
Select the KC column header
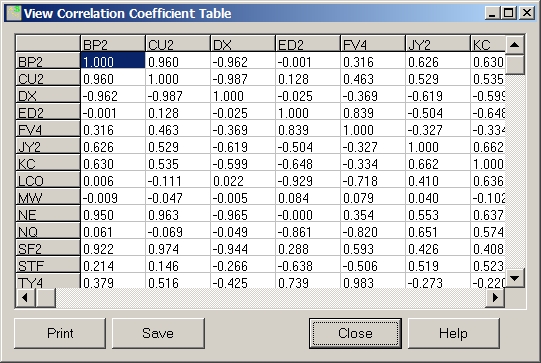point(488,44)
